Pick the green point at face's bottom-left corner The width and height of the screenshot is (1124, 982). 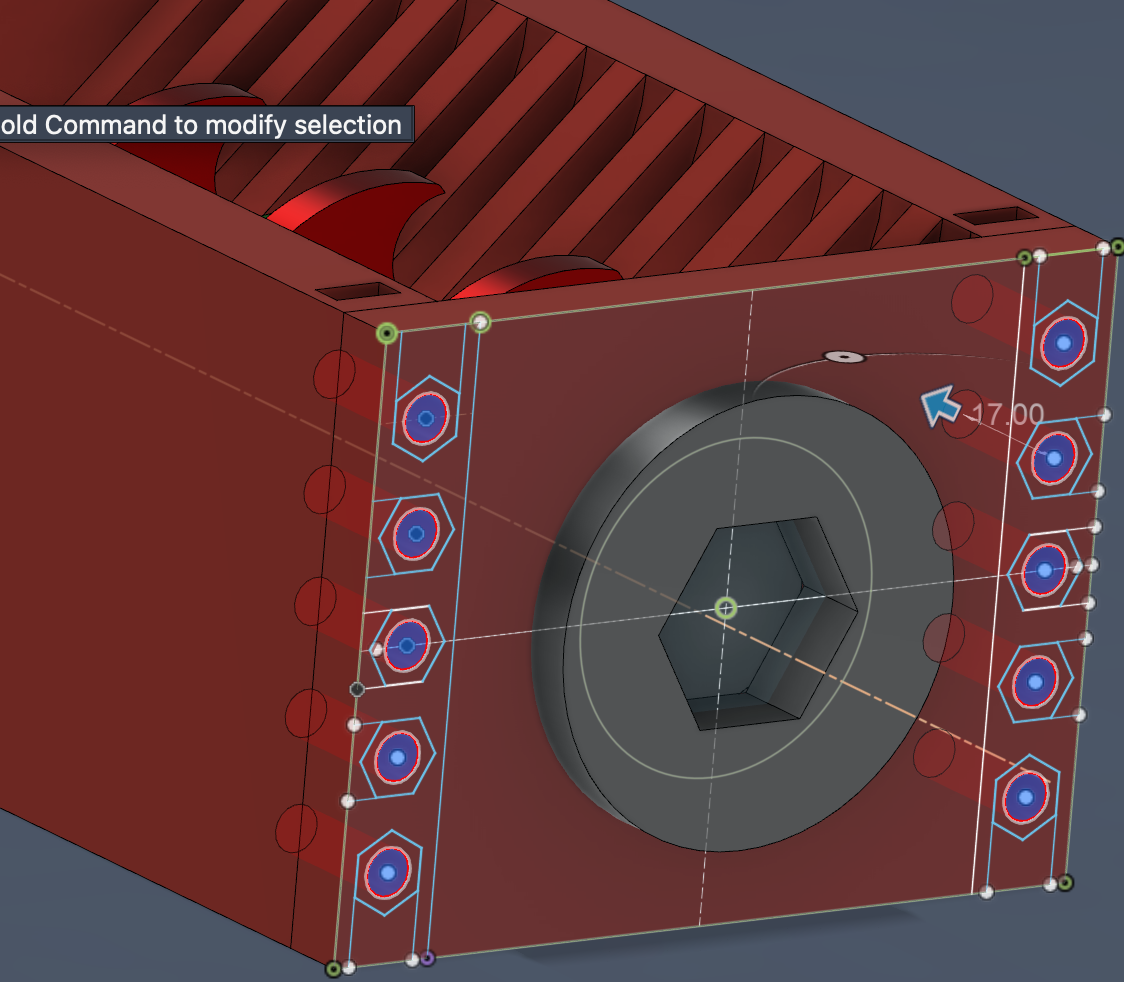pos(333,968)
